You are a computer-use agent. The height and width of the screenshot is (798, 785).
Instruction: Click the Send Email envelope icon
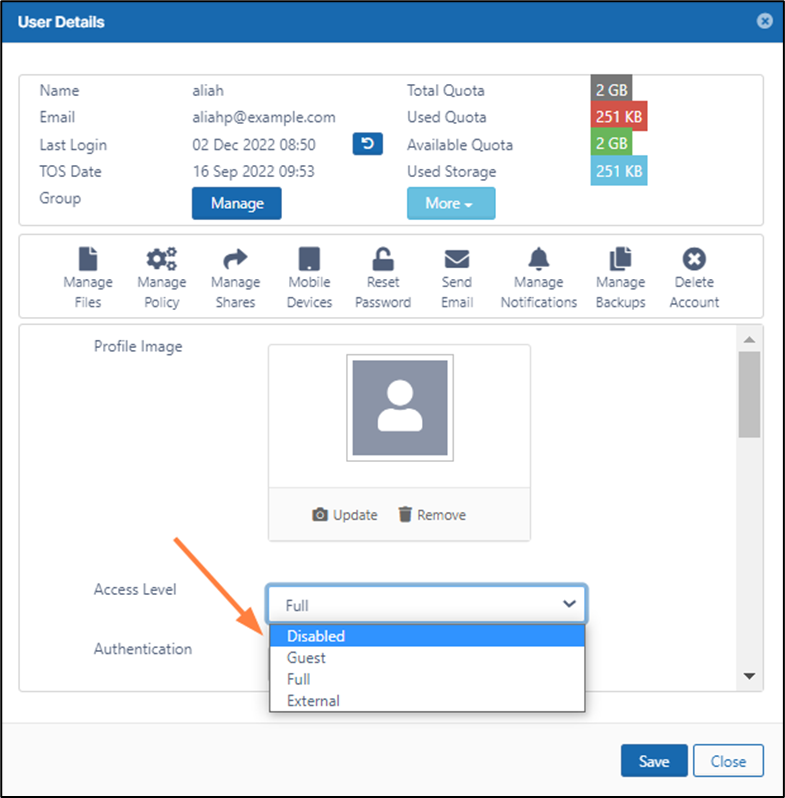point(457,259)
